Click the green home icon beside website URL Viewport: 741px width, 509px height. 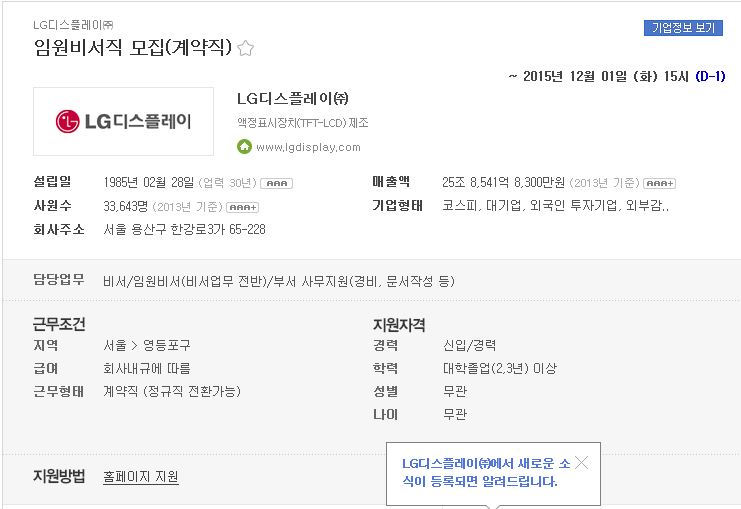(244, 147)
